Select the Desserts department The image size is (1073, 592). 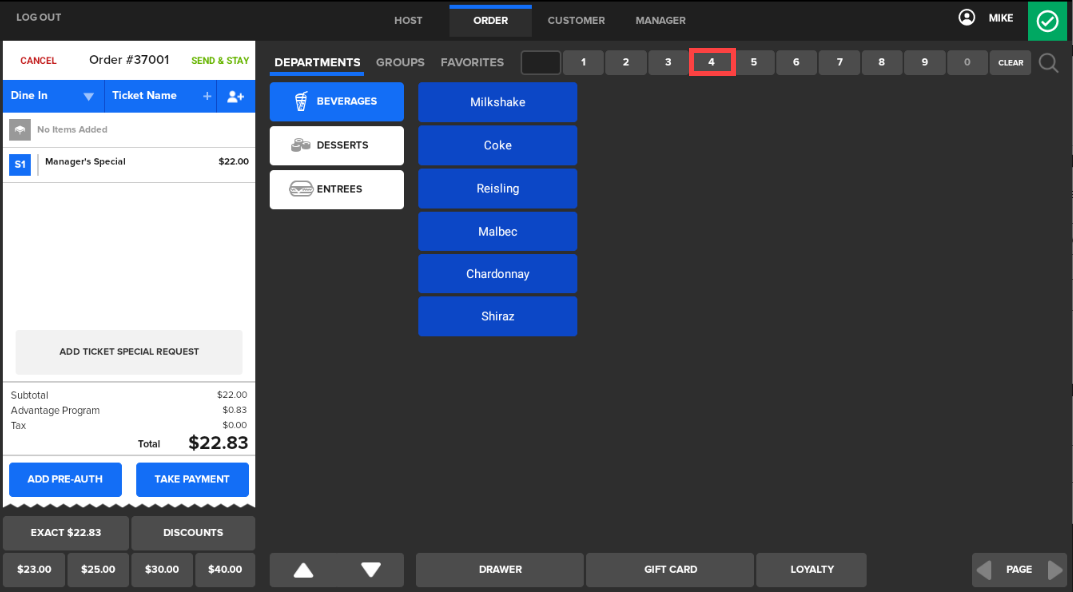(x=336, y=146)
